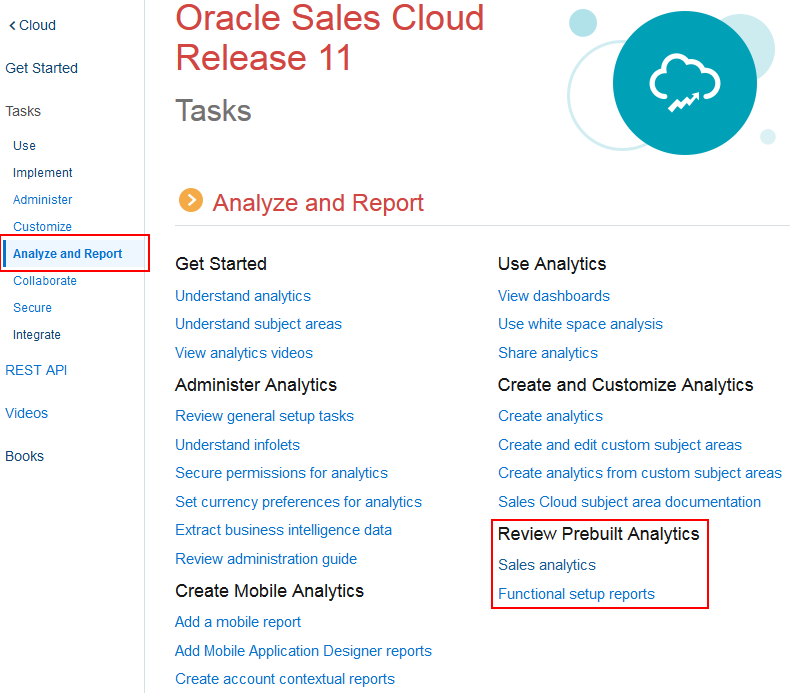Click Extract business intelligence data
Image resolution: width=790 pixels, height=693 pixels.
click(283, 530)
